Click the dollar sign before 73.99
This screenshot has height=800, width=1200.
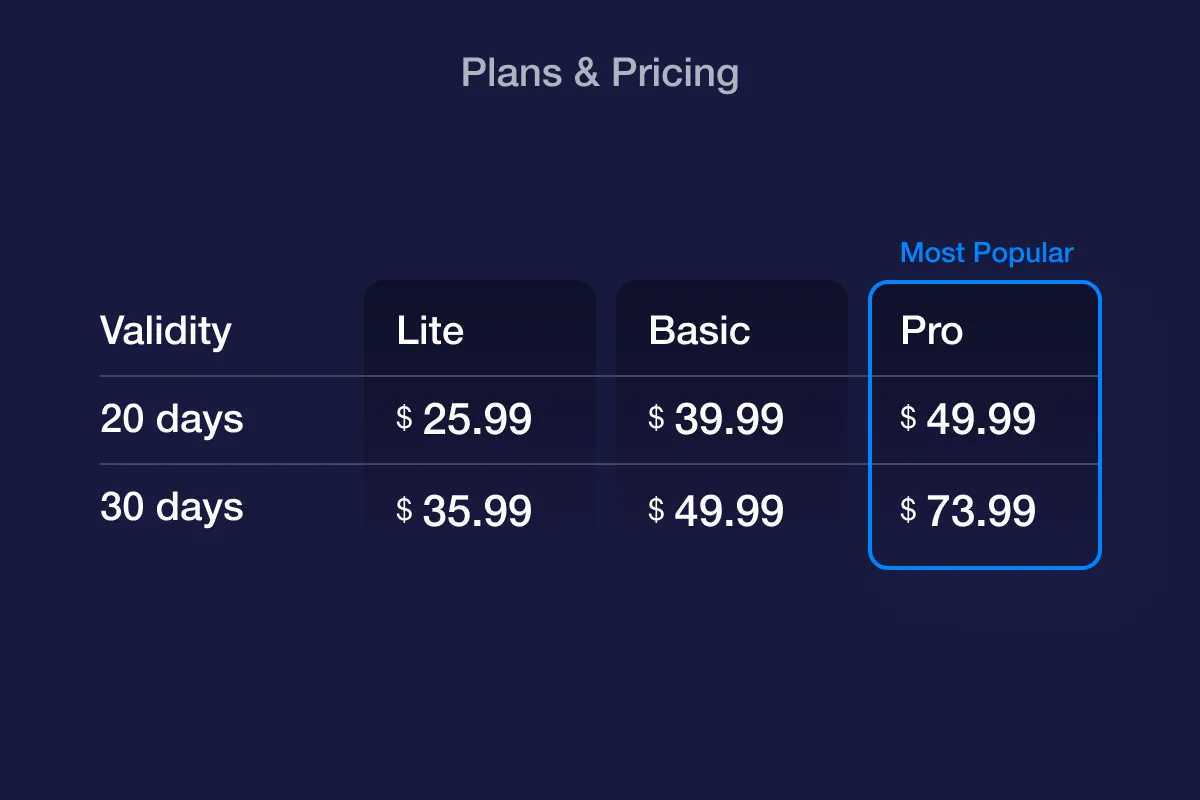(908, 510)
